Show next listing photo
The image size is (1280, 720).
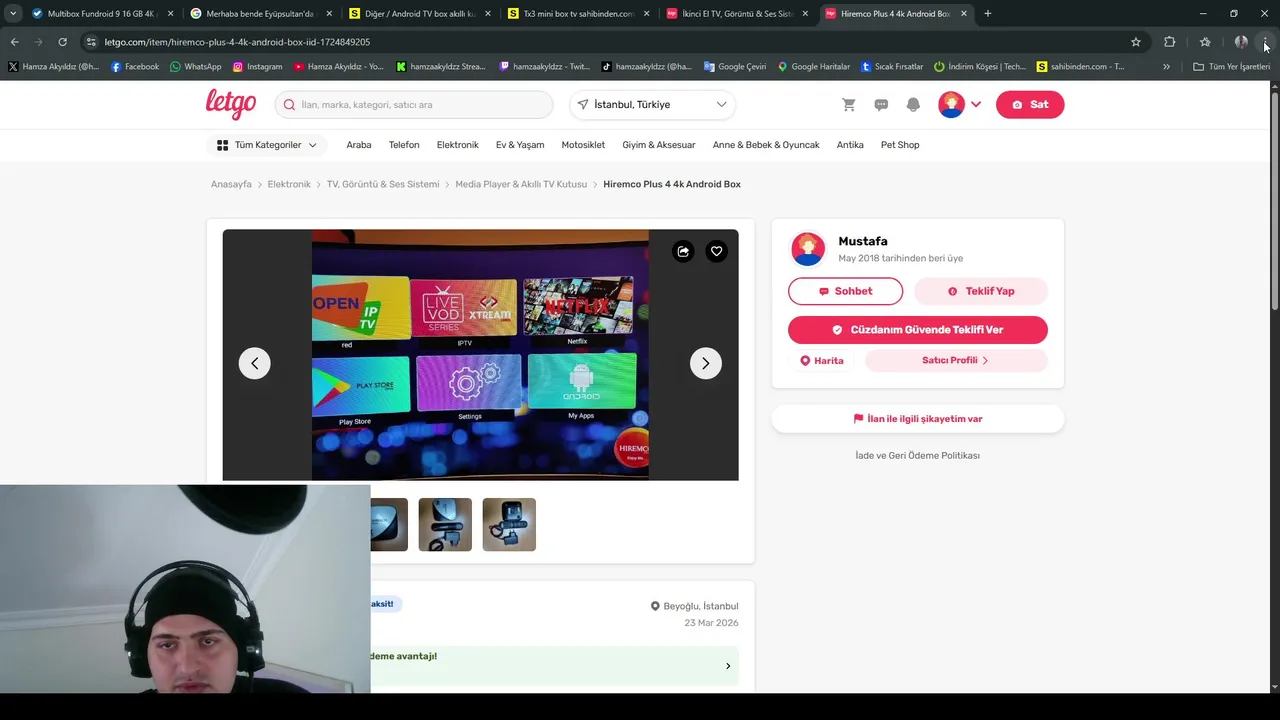(706, 363)
